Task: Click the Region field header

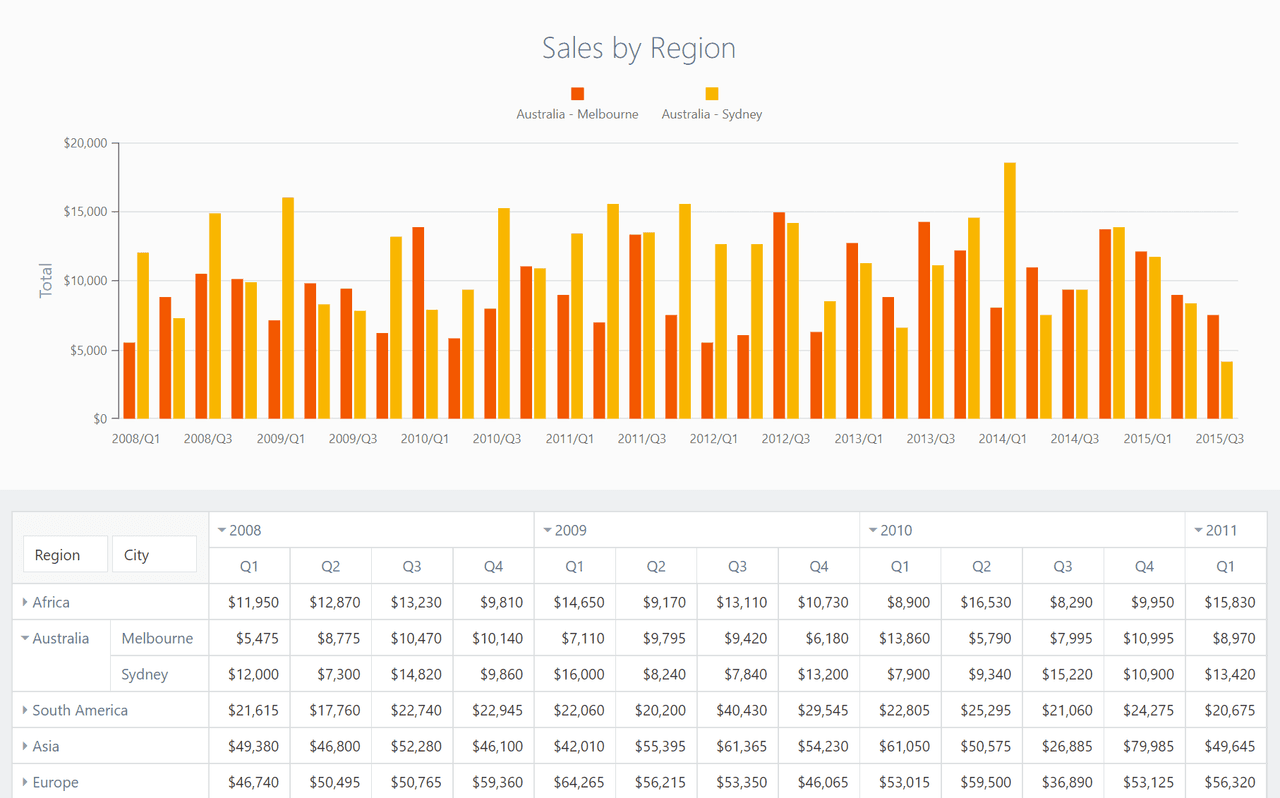Action: click(x=65, y=554)
